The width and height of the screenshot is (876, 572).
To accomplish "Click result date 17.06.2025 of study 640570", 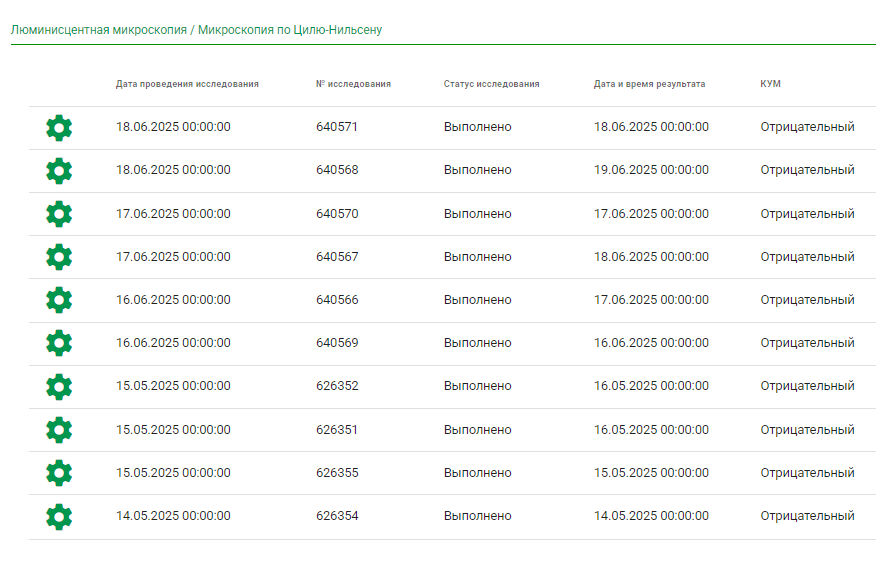I will [651, 214].
